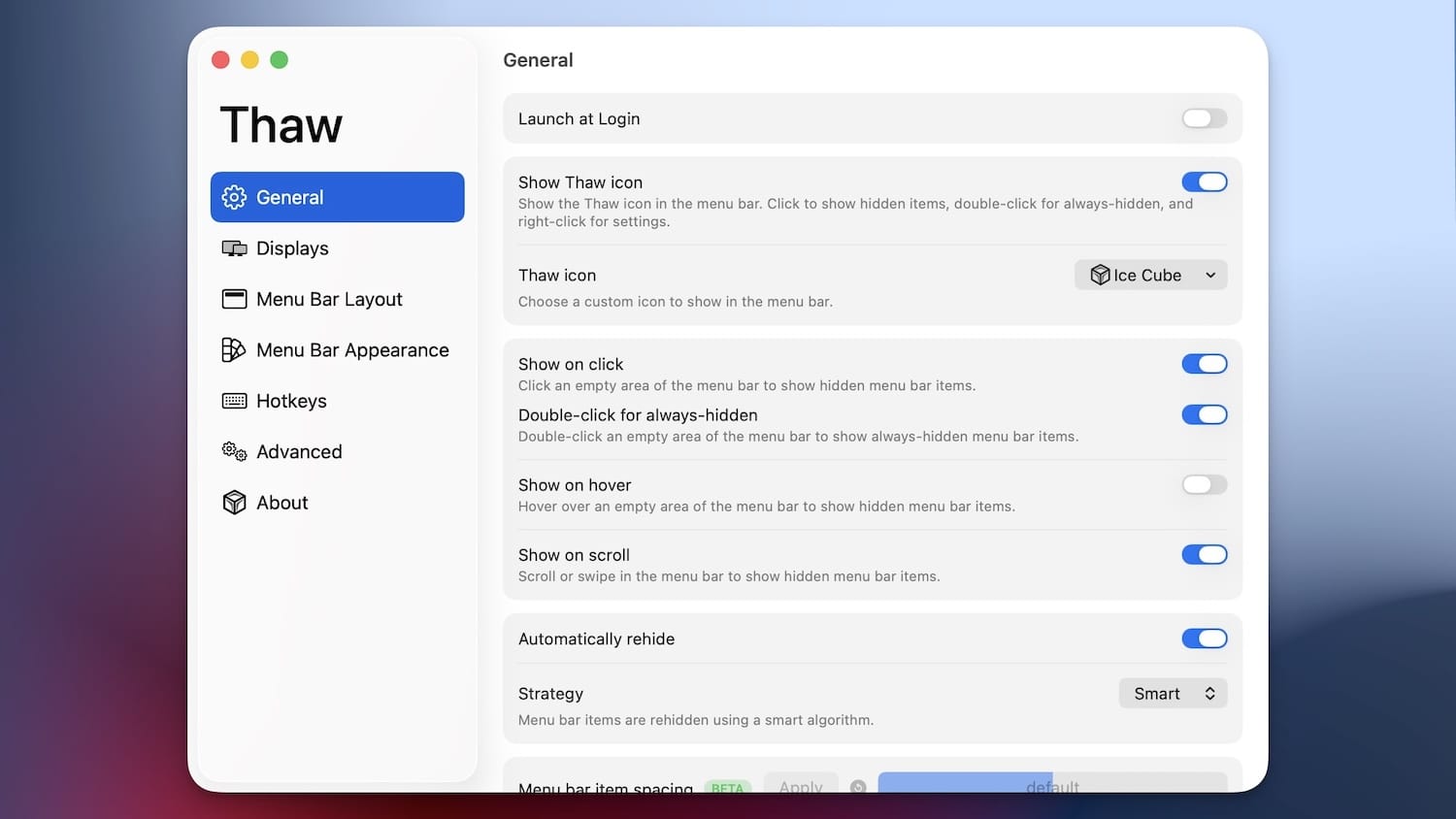
Task: Select the Advanced section
Action: click(337, 451)
